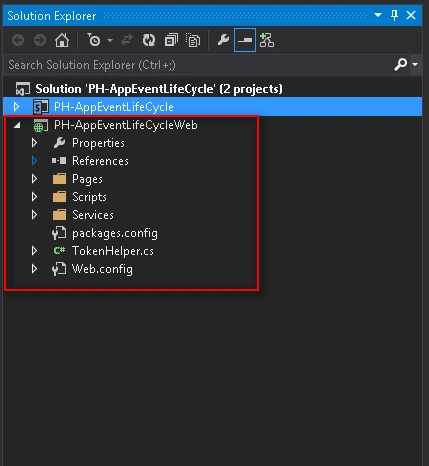Viewport: 429px width, 466px height.
Task: Click web project globe icon
Action: pos(40,125)
